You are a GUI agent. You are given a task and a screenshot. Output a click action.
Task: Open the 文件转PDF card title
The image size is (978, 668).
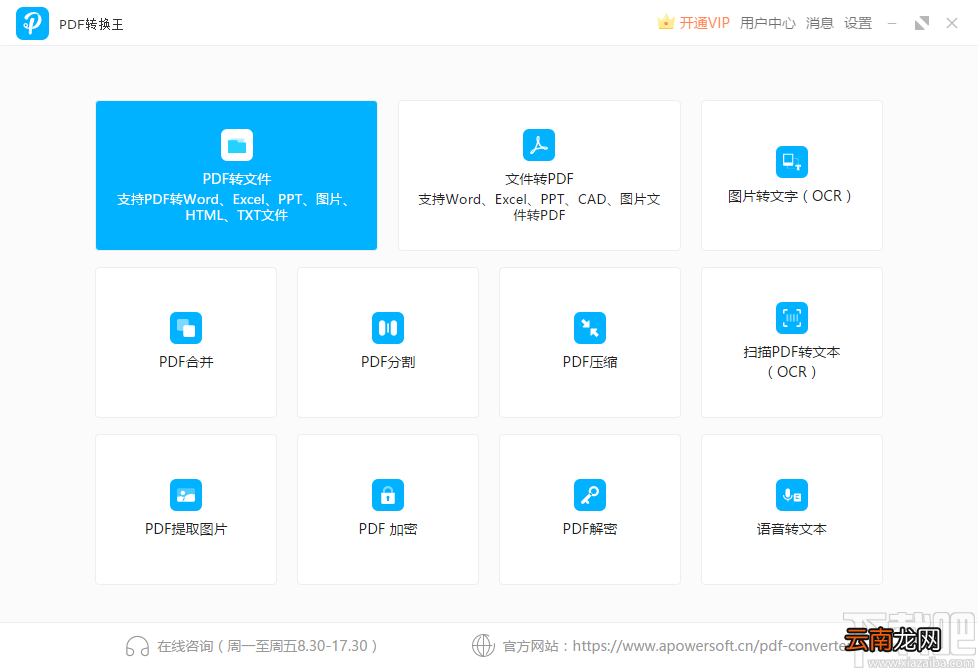[539, 179]
